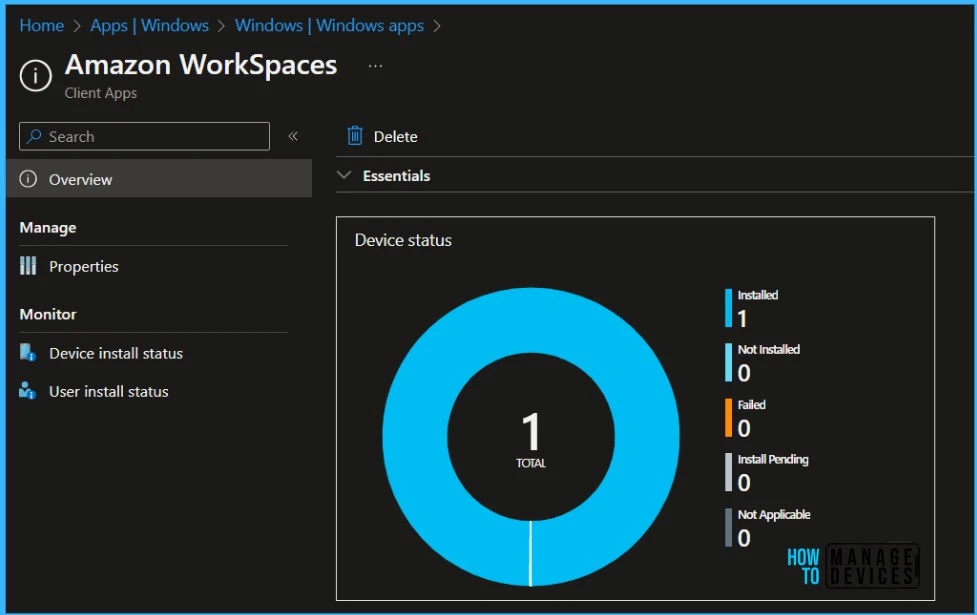Click the Device install status icon
This screenshot has width=977, height=615.
click(x=27, y=353)
